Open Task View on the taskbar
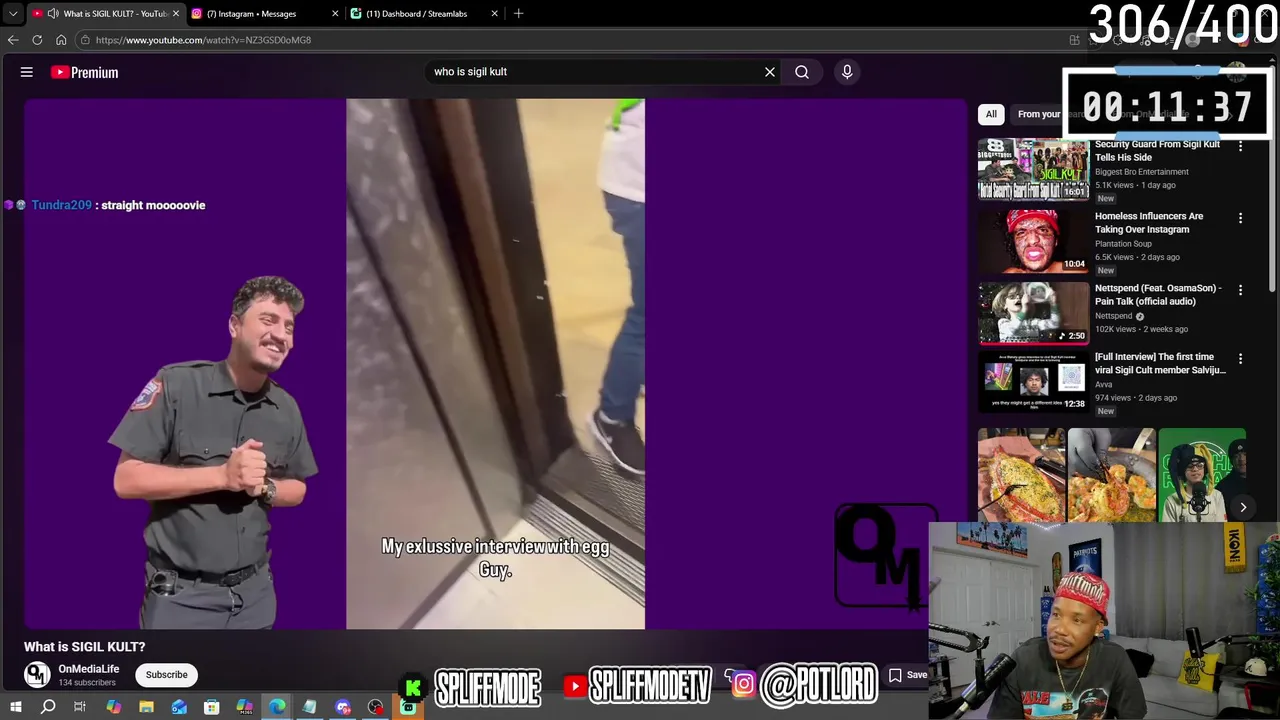 pos(80,707)
